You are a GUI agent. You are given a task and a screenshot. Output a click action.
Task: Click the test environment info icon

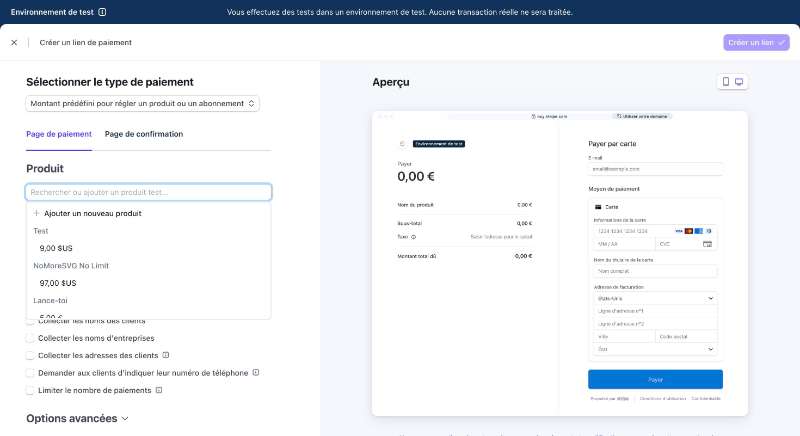102,12
